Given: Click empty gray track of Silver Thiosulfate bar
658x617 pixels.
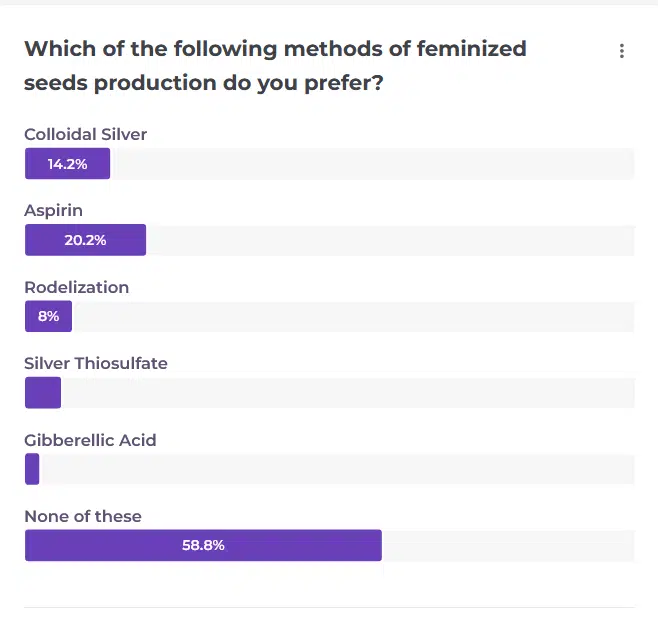Looking at the screenshot, I should [x=345, y=393].
